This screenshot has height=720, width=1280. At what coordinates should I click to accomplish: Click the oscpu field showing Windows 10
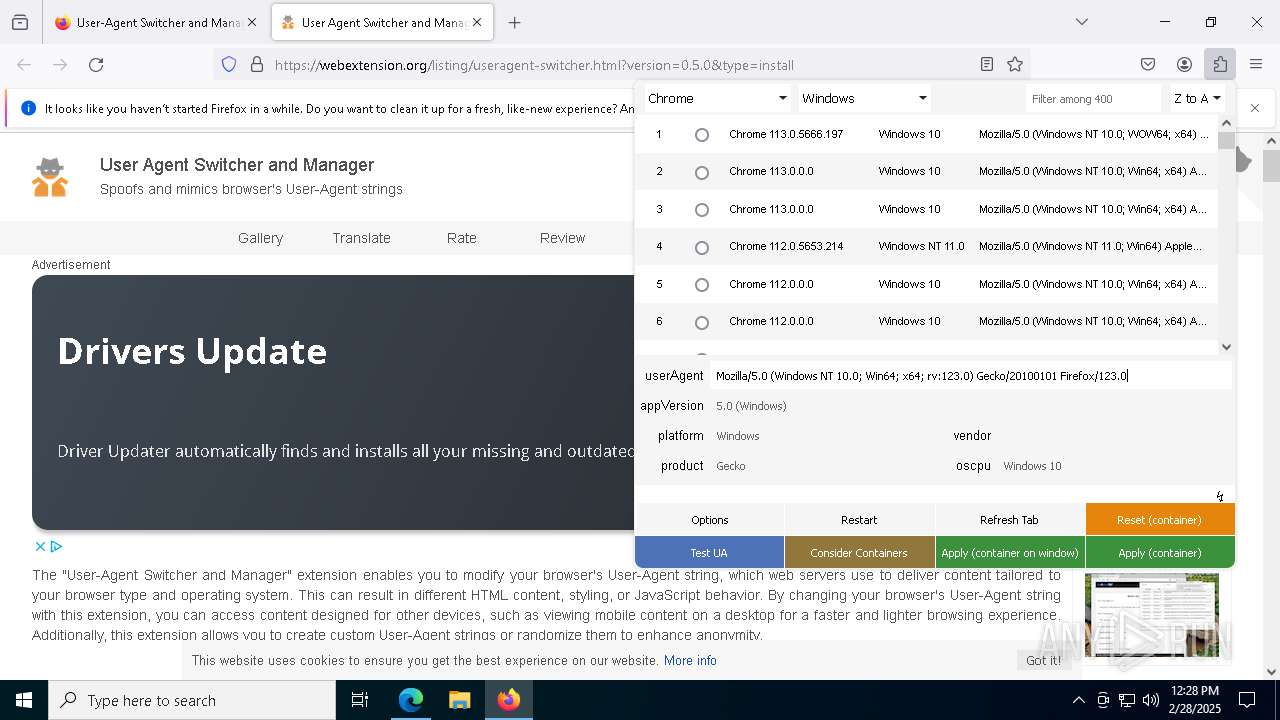point(1115,466)
